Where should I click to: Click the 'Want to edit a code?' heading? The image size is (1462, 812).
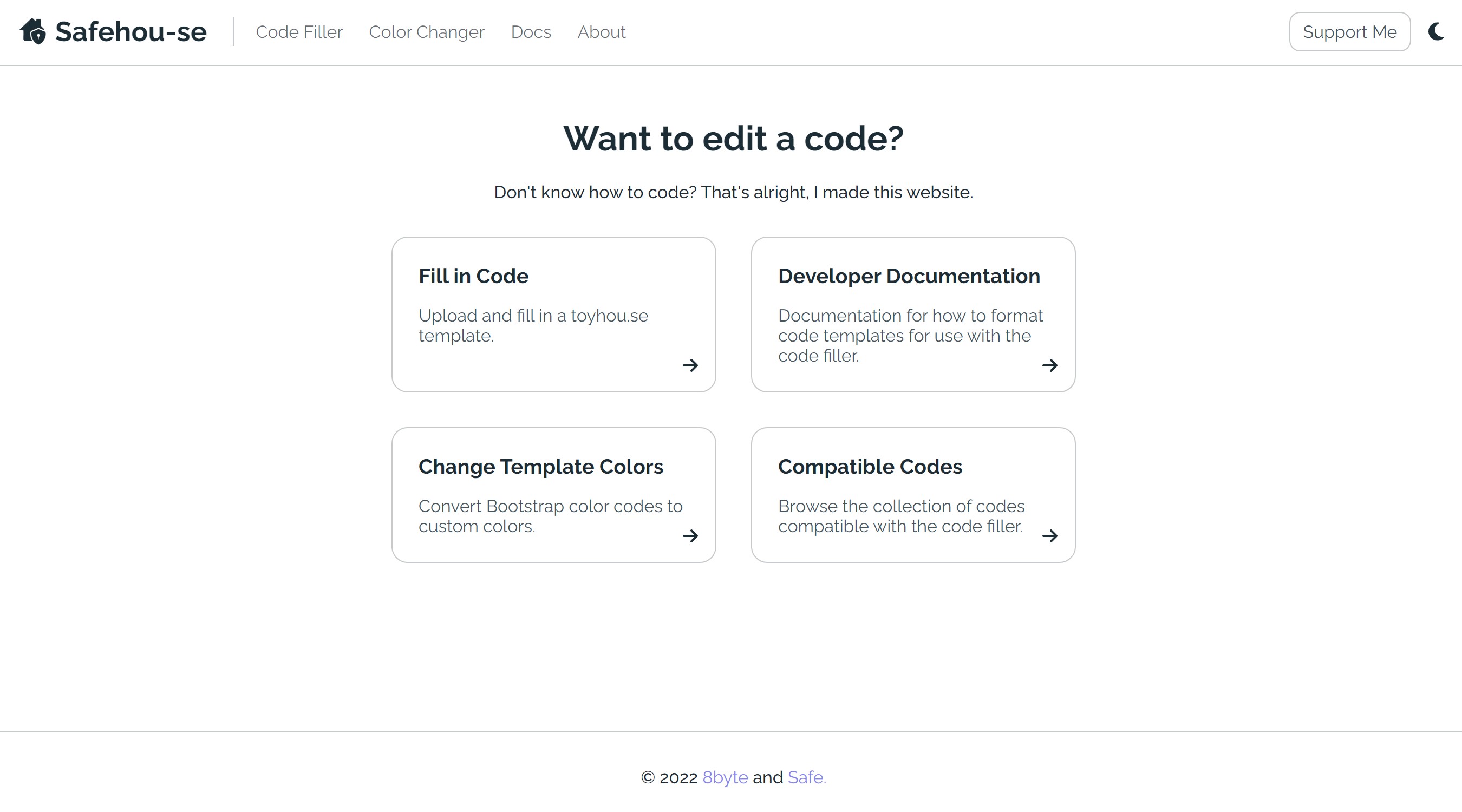click(x=733, y=139)
